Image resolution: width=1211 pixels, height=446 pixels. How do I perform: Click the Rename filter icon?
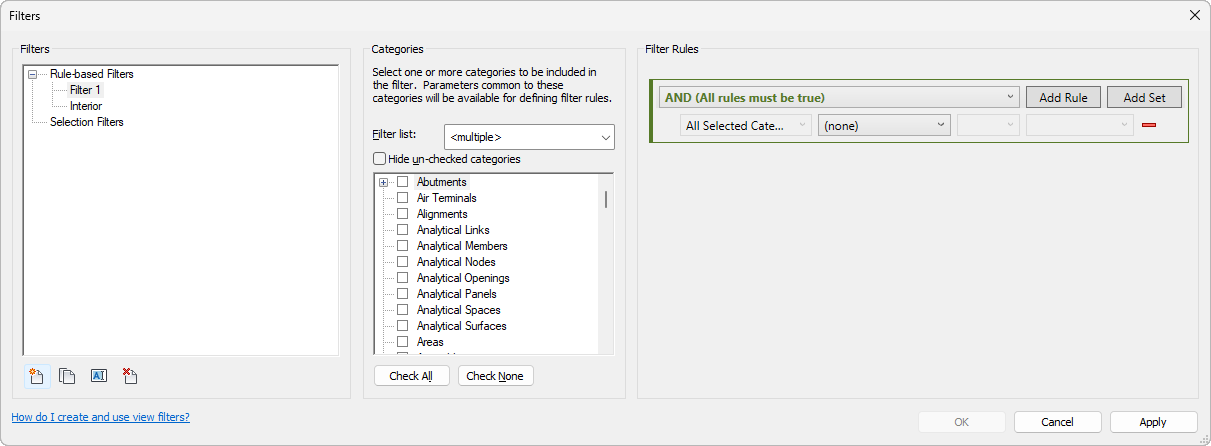(98, 376)
